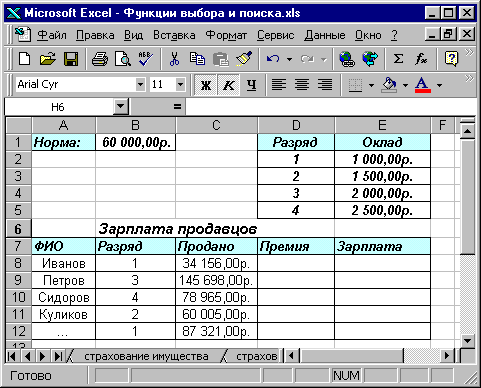Image resolution: width=481 pixels, height=388 pixels.
Task: Toggle Italic formatting (К)
Action: tap(228, 85)
